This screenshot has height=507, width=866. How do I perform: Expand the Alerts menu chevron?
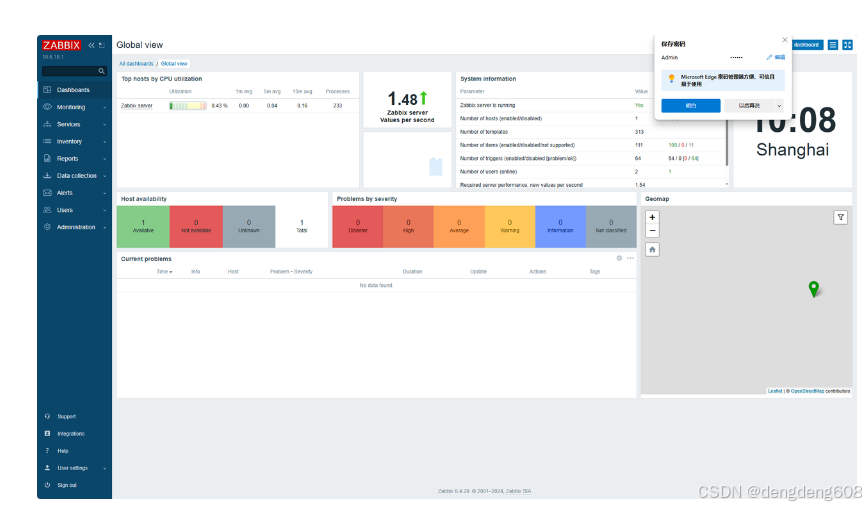click(x=104, y=193)
